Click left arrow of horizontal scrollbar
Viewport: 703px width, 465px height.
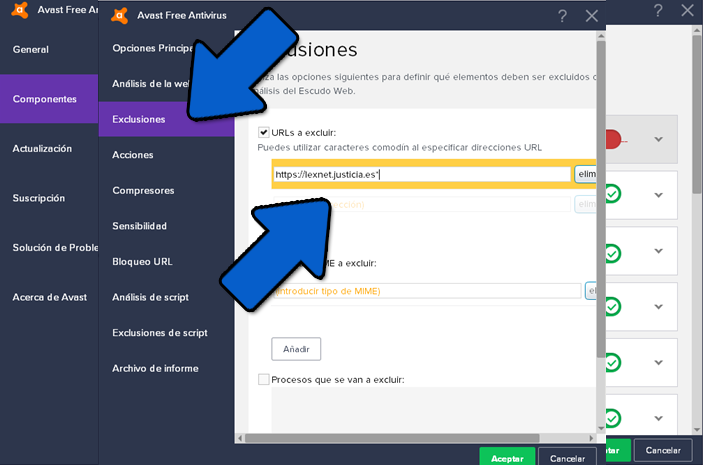point(240,438)
